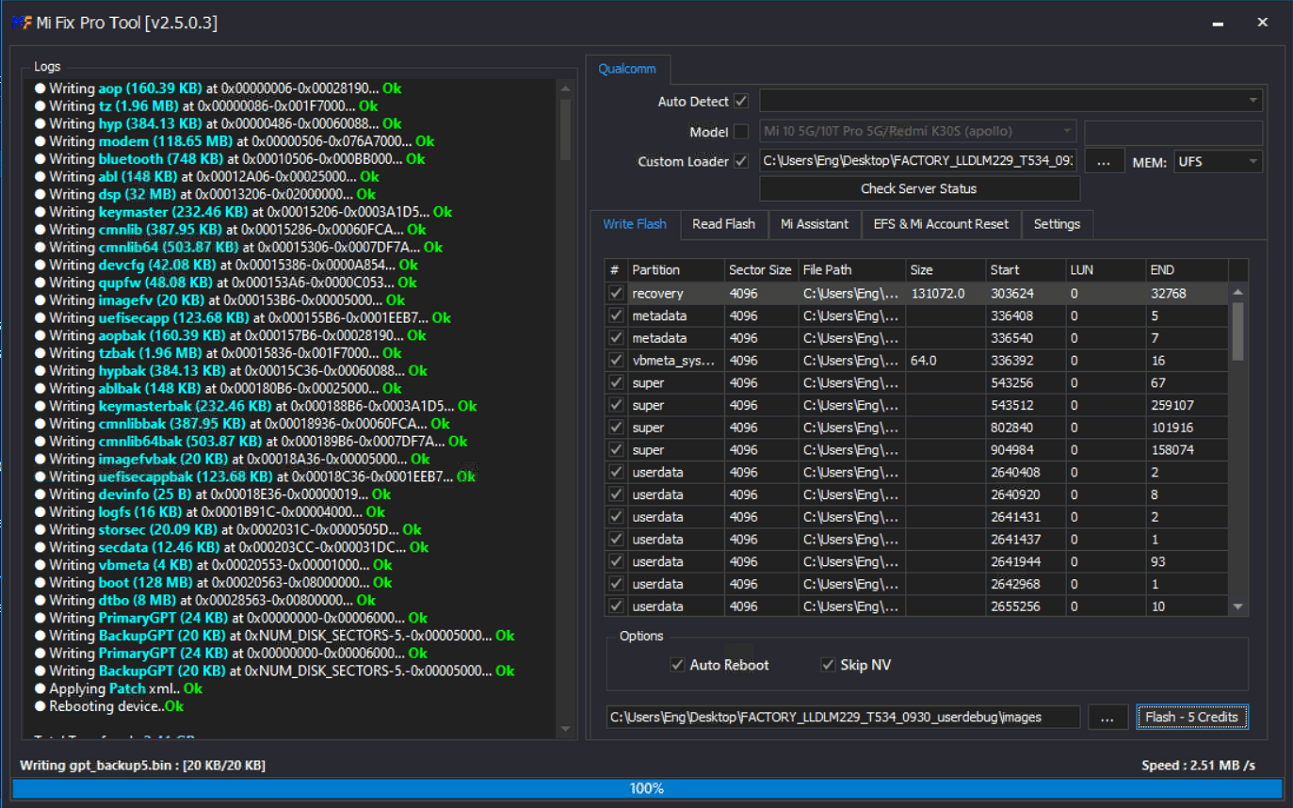Close the Mi Fix Pro Tool window

coord(1263,23)
